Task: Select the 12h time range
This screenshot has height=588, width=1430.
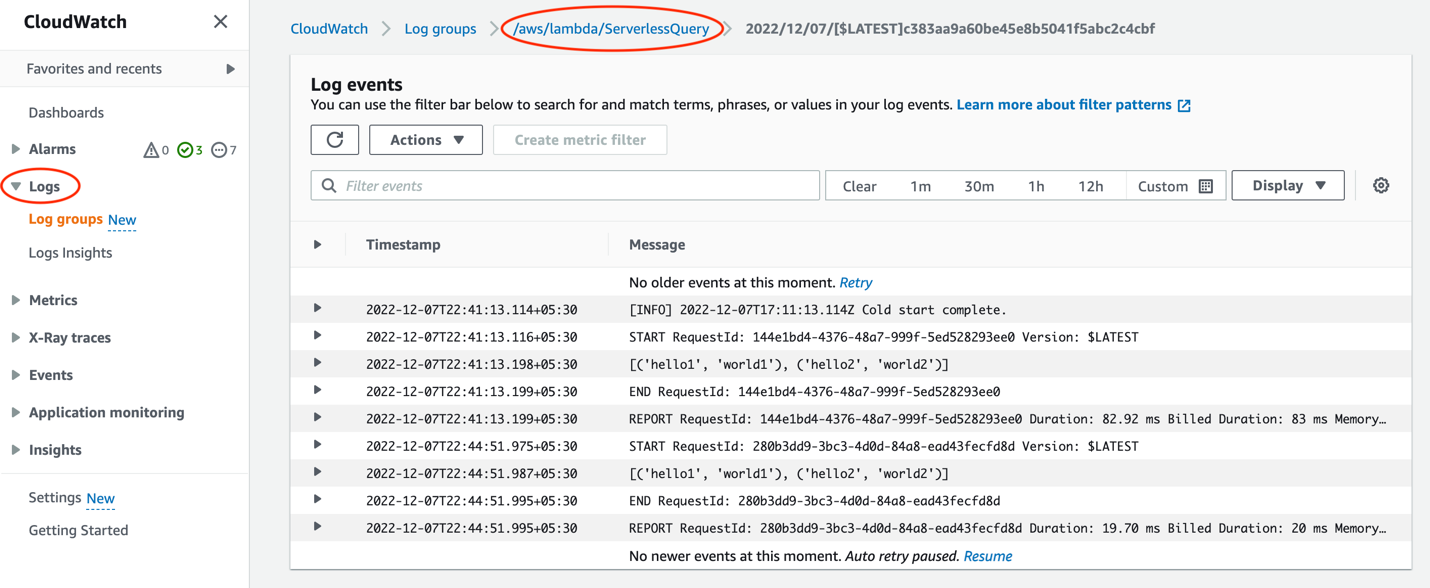Action: click(1091, 186)
